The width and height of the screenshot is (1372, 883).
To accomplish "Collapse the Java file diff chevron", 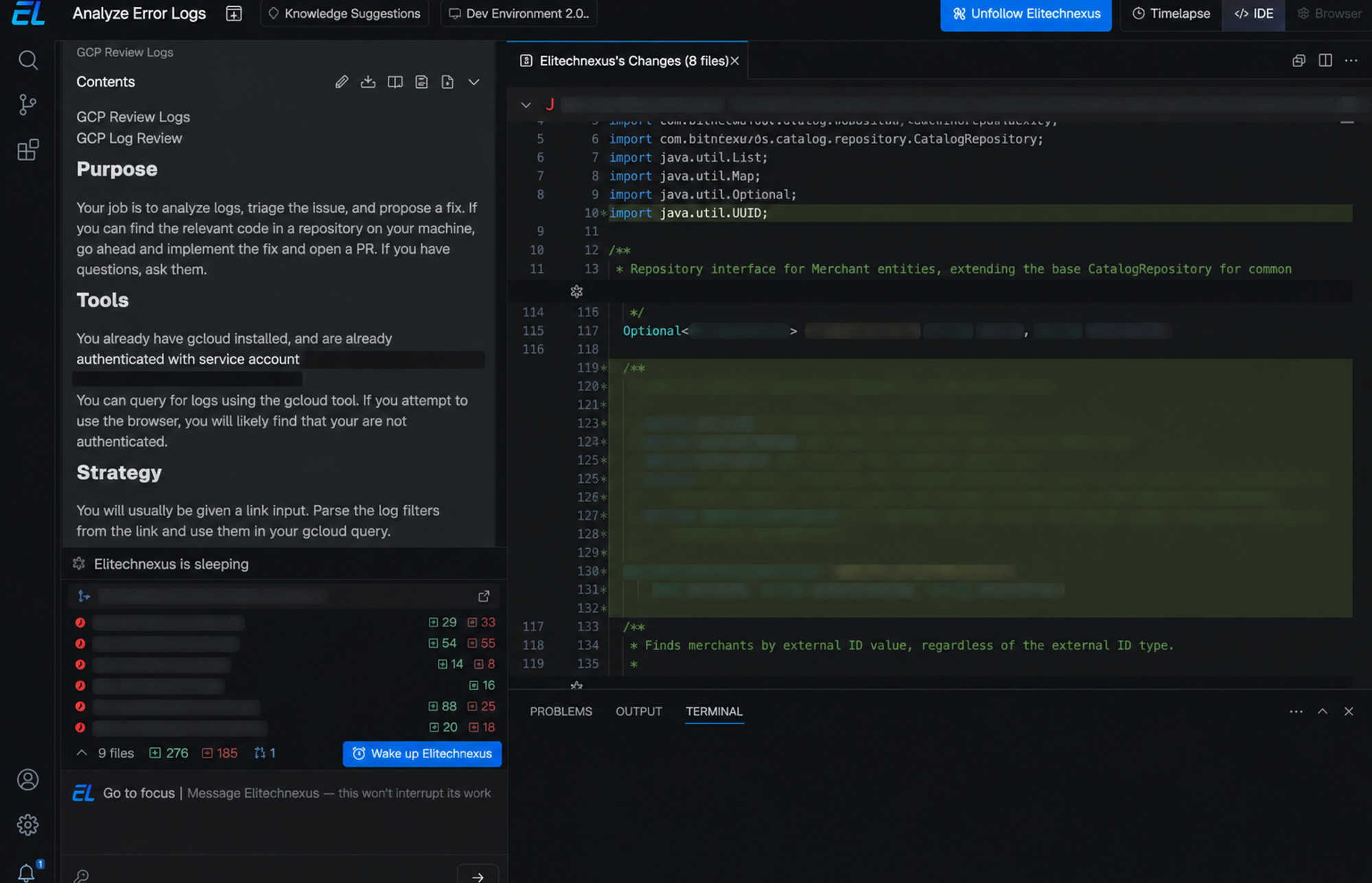I will (526, 105).
